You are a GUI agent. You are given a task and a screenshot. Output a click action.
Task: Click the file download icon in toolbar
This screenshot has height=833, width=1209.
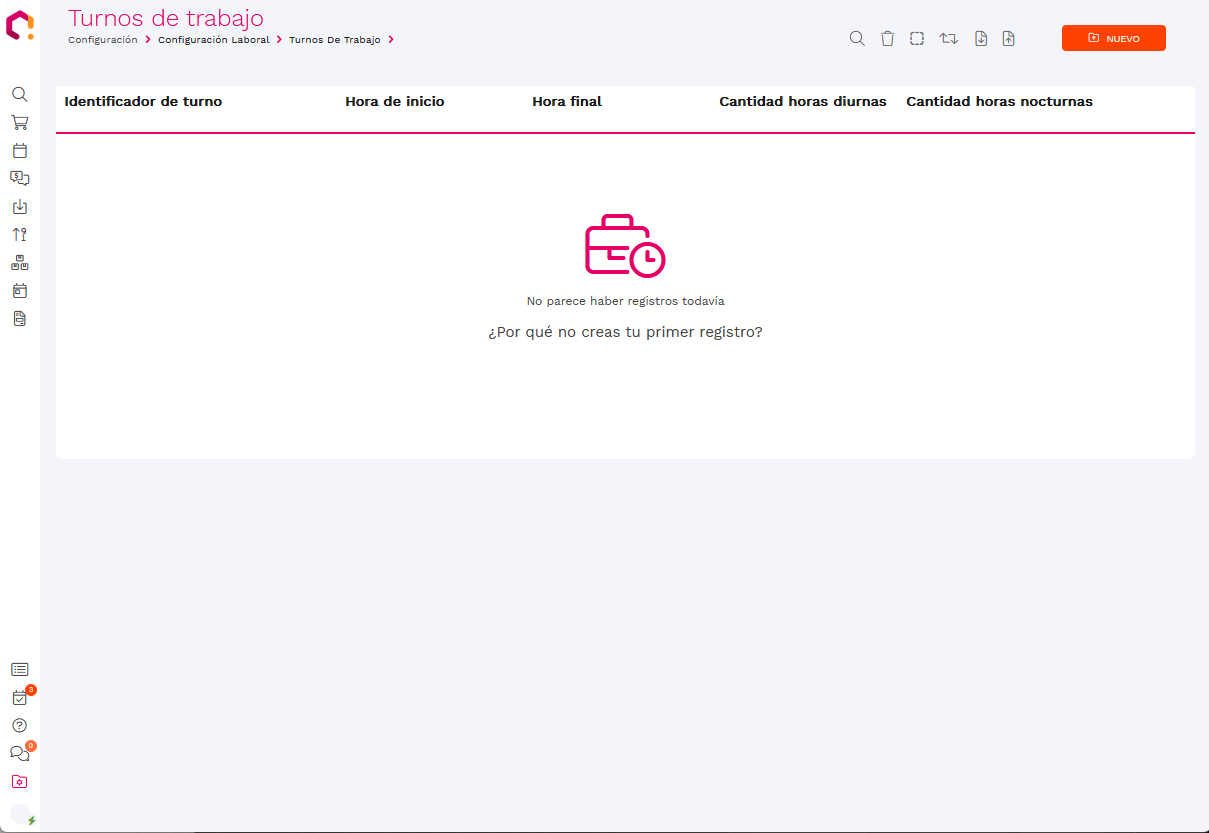981,38
